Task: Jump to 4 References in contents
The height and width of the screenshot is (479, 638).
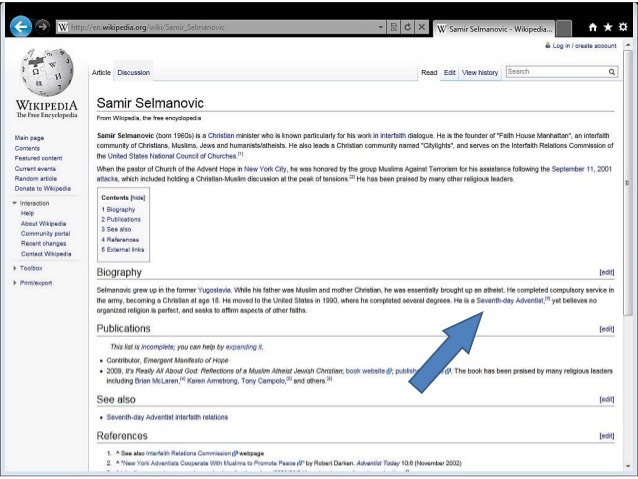Action: 120,240
